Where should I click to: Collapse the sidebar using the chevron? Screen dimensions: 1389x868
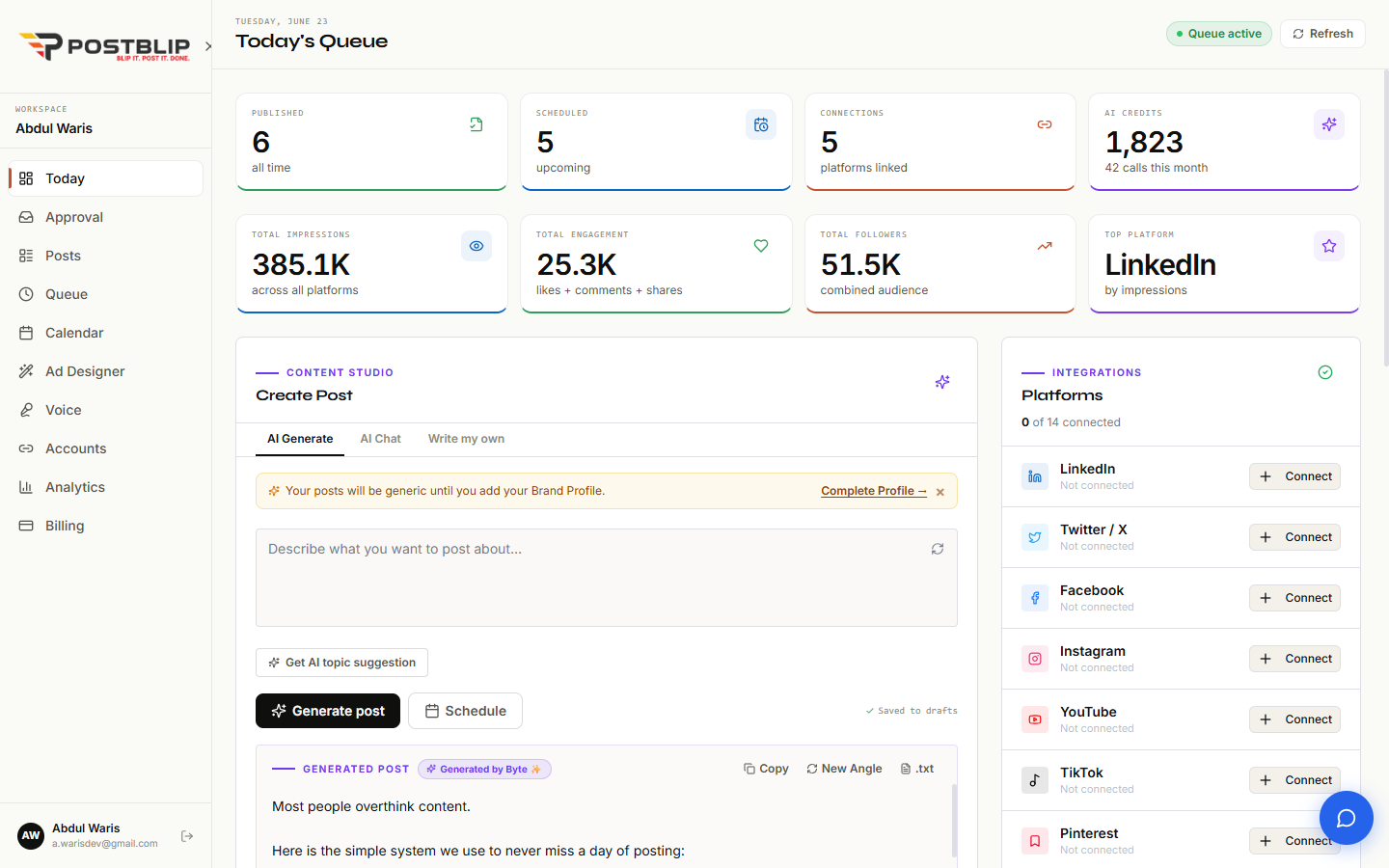[208, 46]
